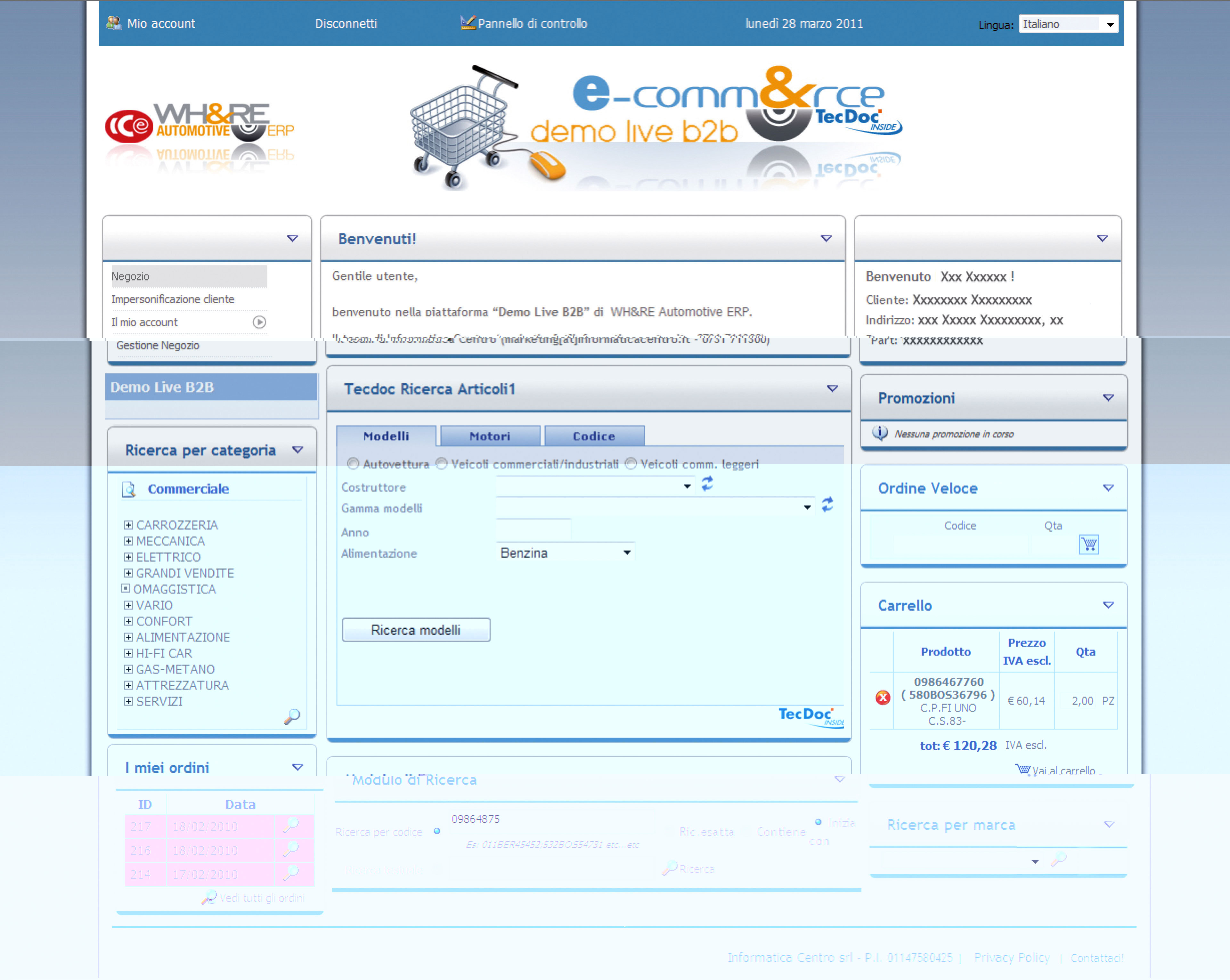The height and width of the screenshot is (980, 1230).
Task: Open order 214 magnifier icon
Action: pos(291,873)
